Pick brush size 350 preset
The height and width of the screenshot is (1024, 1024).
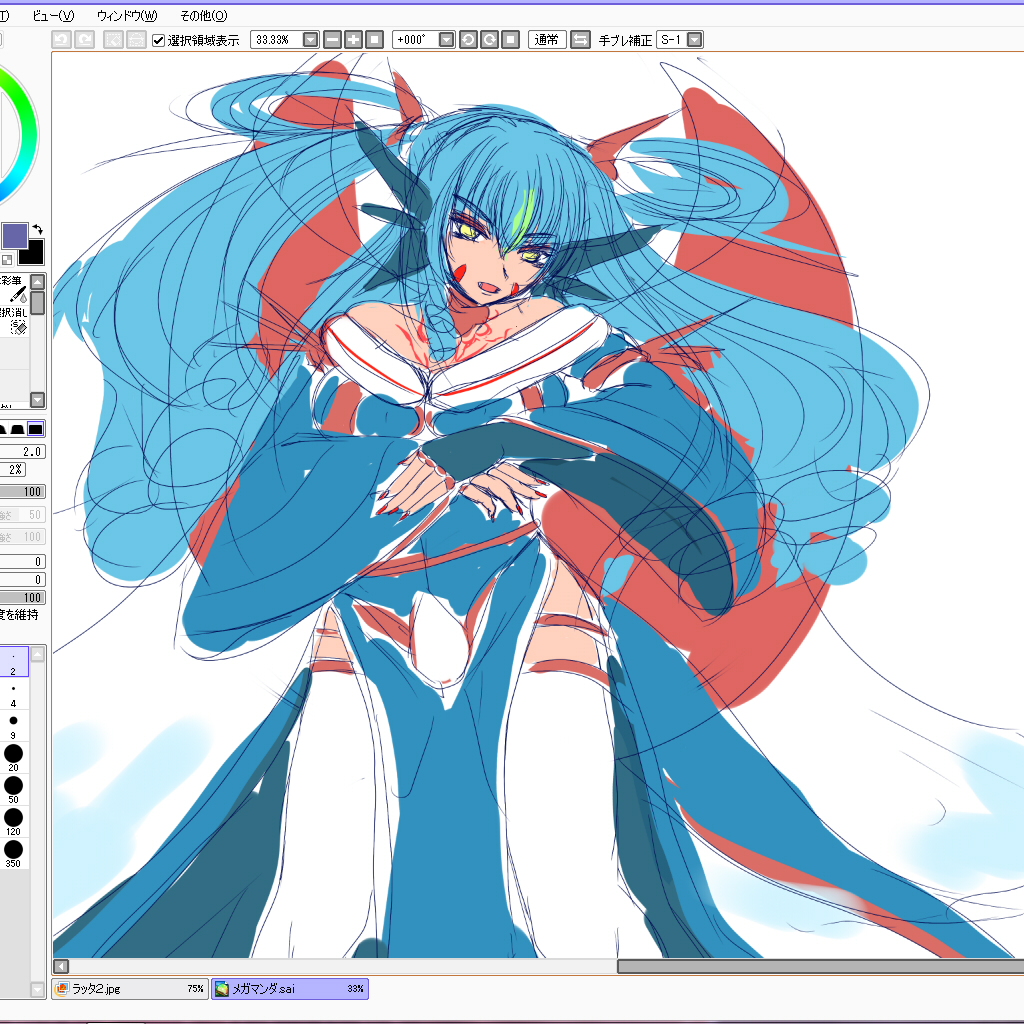tap(13, 854)
